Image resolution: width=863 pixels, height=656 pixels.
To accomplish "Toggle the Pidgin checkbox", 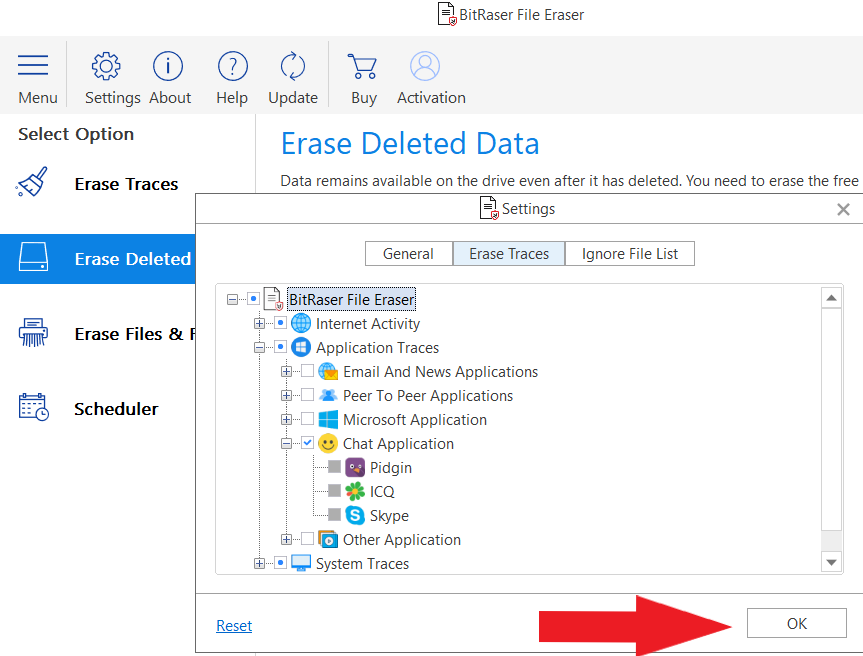I will (334, 467).
